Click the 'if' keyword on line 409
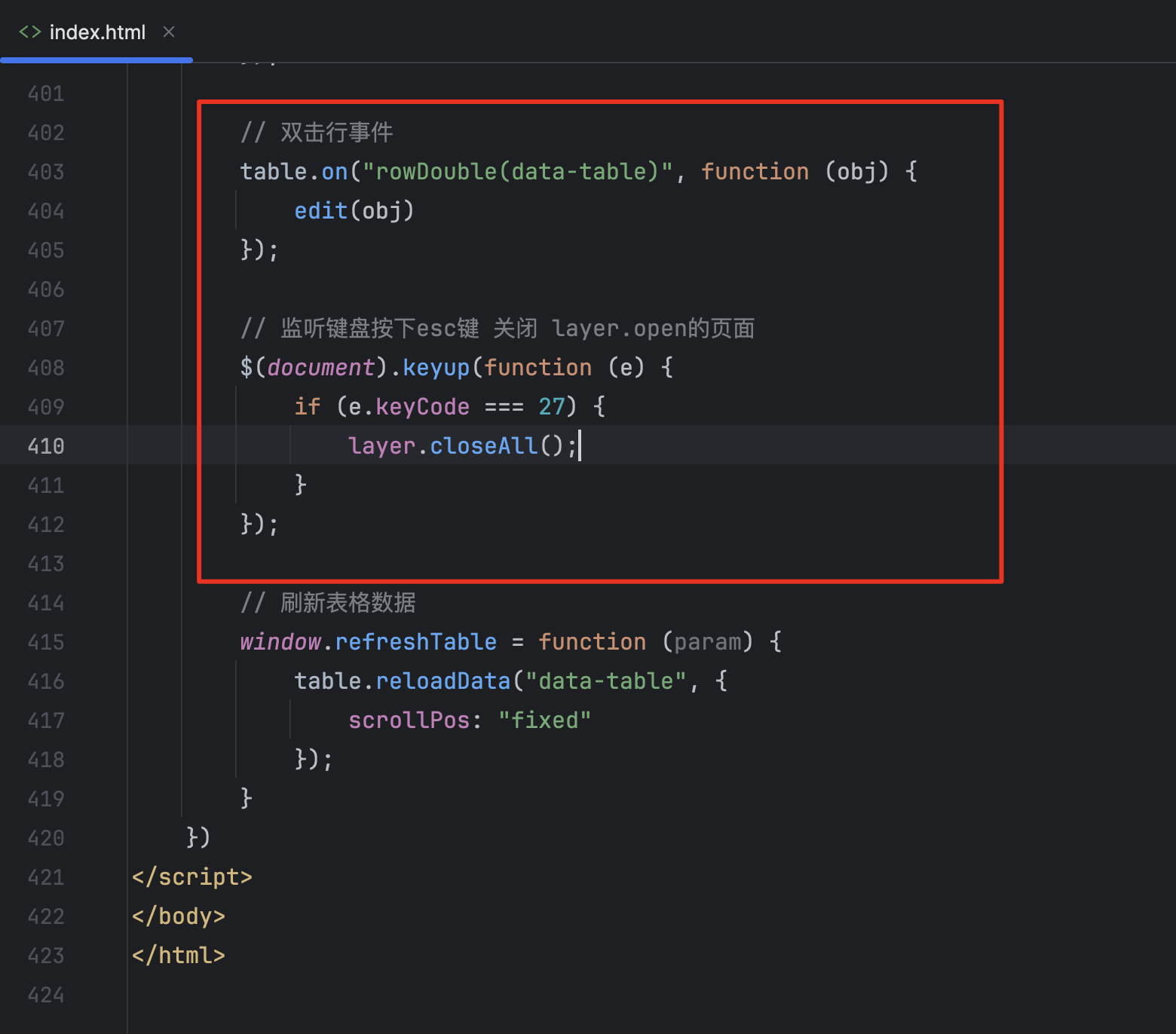Viewport: 1176px width, 1034px height. [308, 407]
